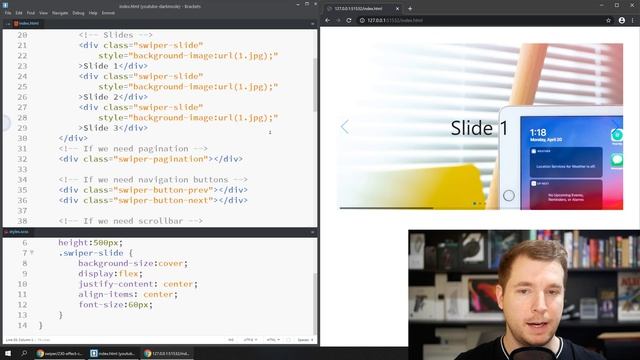This screenshot has height=360, width=640.
Task: Click align-items: center on line 11
Action: pos(128,295)
